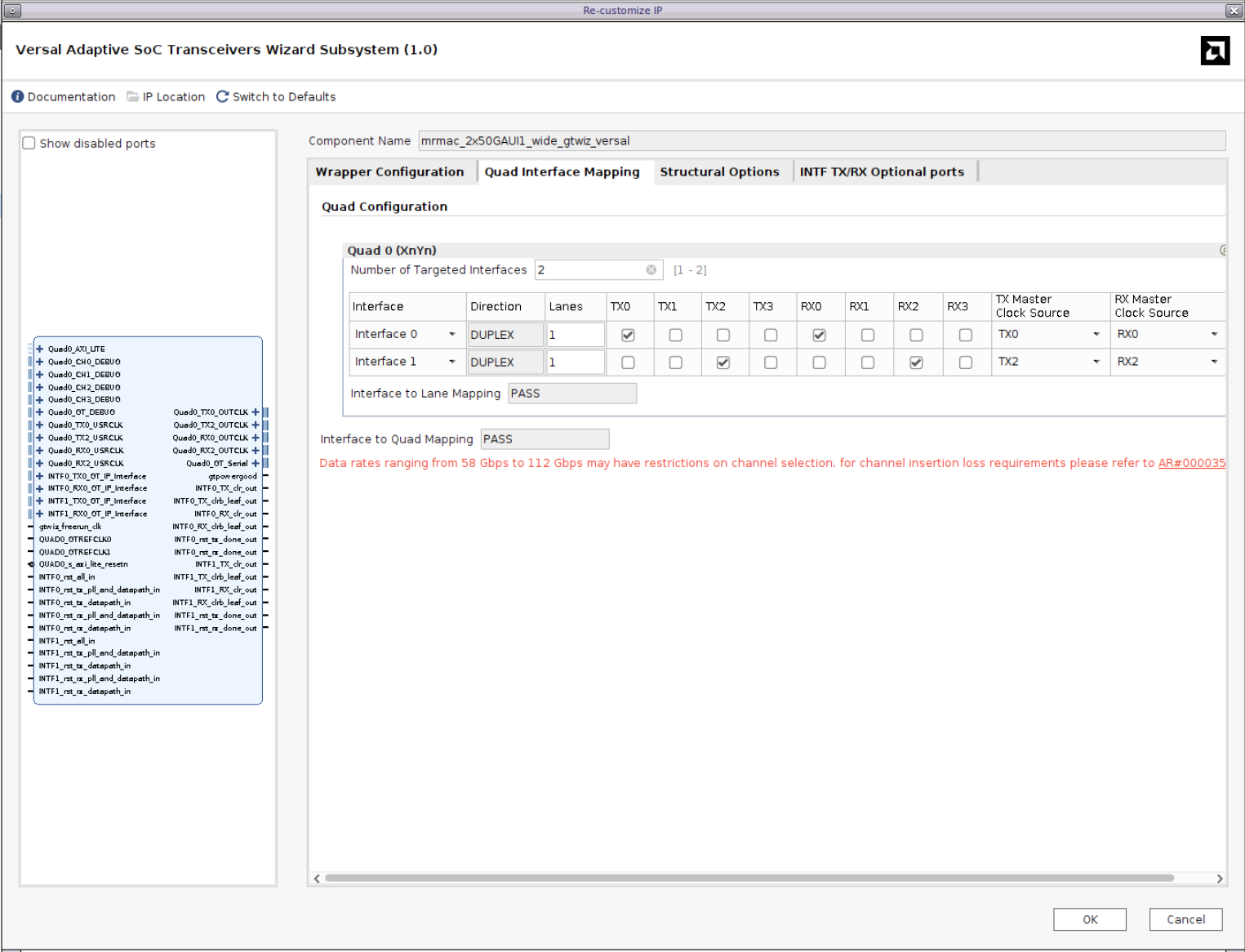
Task: Open the Interface 0 dropdown
Action: pos(407,334)
